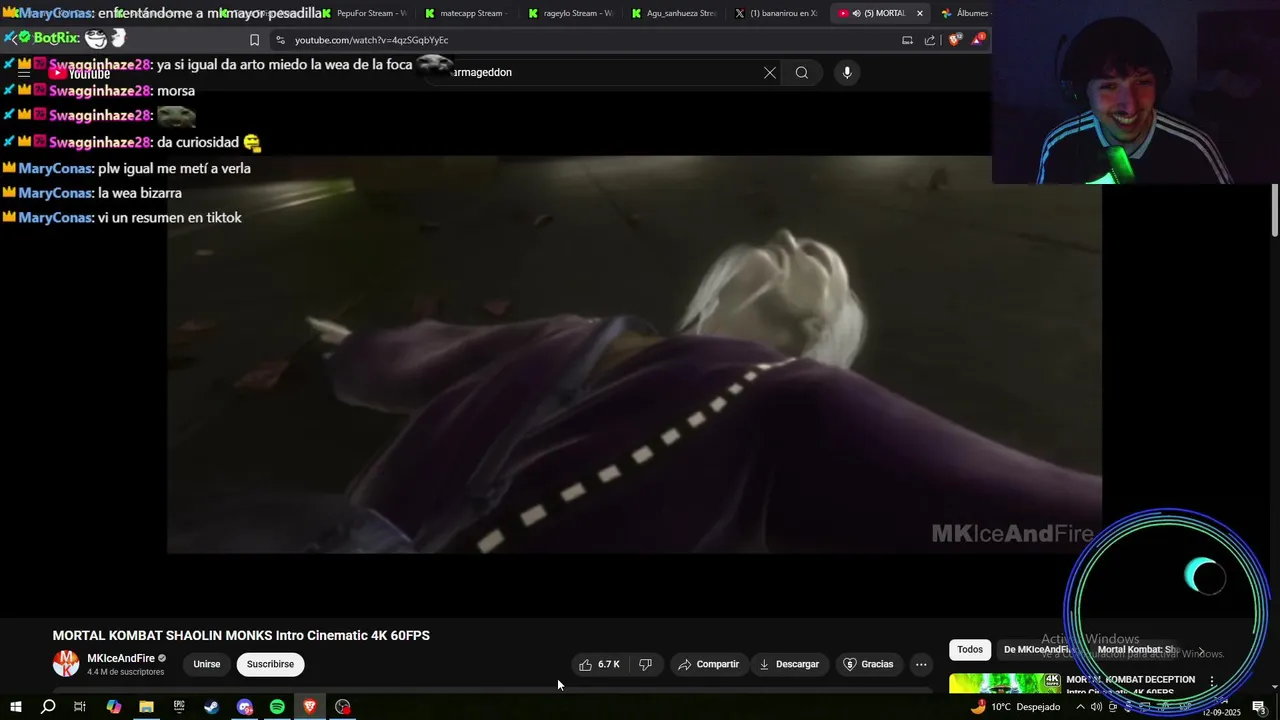Mute the MORTAL tab via speaker icon
The image size is (1280, 720).
point(856,13)
